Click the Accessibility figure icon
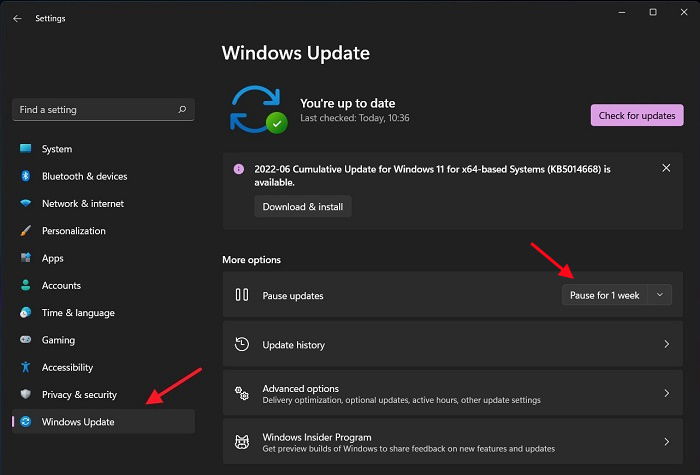 pyautogui.click(x=25, y=367)
